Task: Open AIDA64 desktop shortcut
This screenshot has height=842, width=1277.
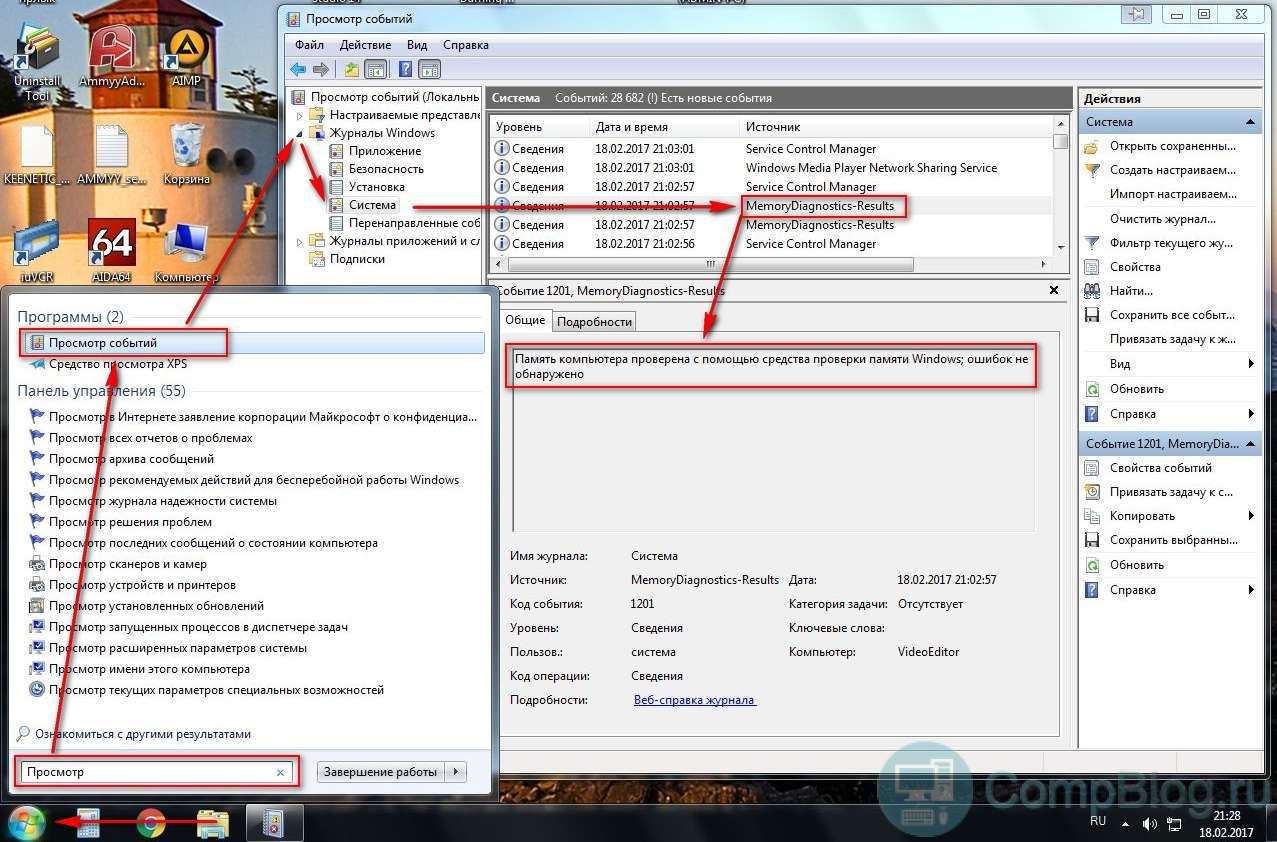Action: [112, 250]
